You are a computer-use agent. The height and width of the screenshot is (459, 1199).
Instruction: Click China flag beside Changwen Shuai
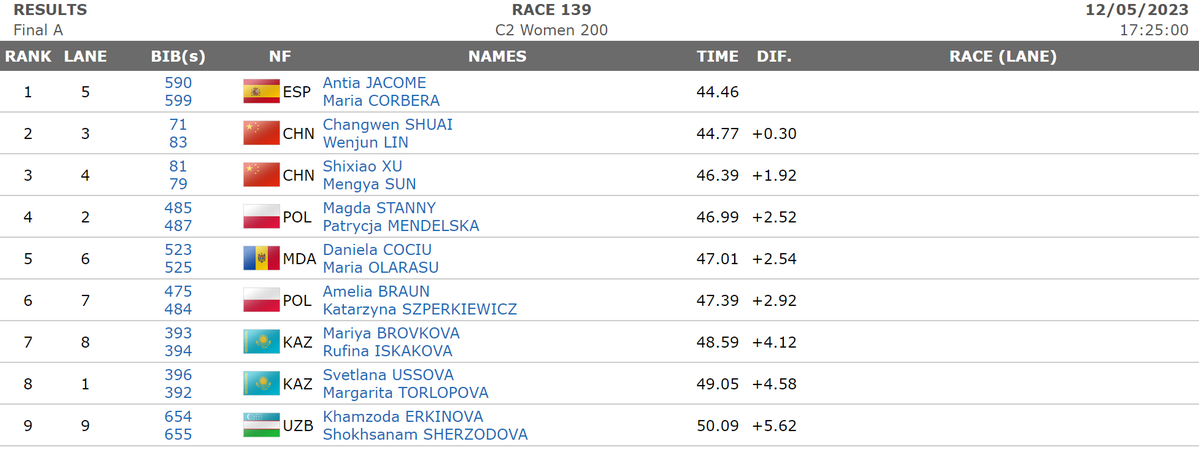pos(261,133)
